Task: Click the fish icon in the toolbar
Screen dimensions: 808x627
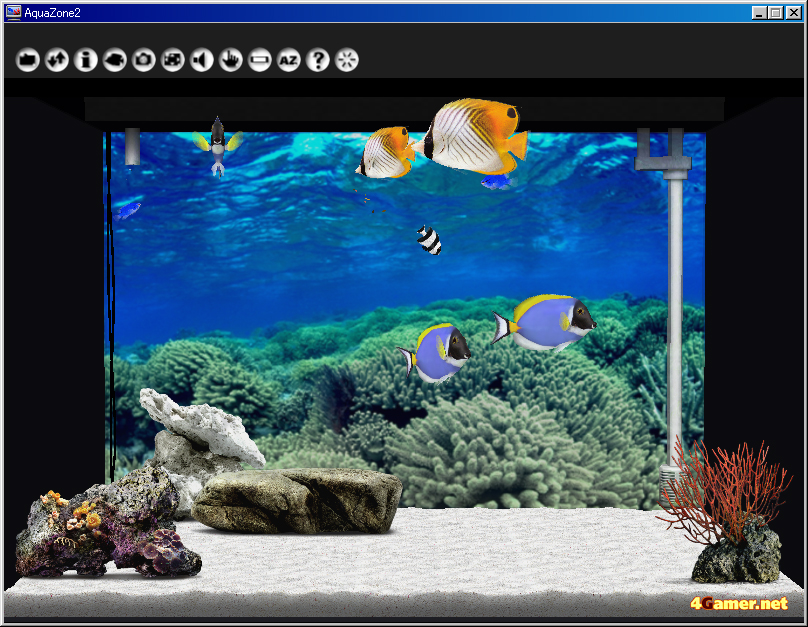Action: tap(114, 61)
